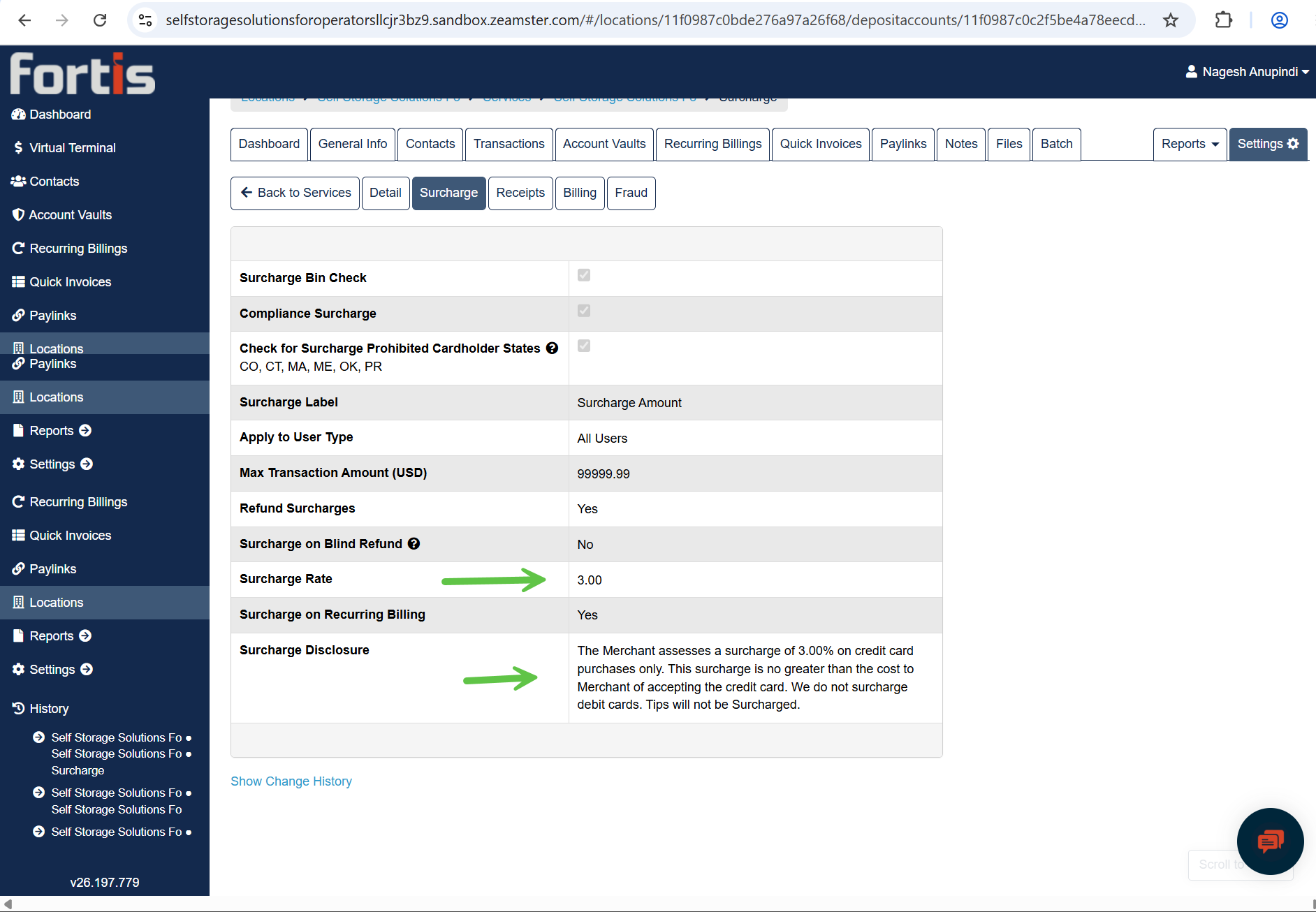Select the Surcharge sub-tab
This screenshot has width=1316, height=912.
pos(448,193)
